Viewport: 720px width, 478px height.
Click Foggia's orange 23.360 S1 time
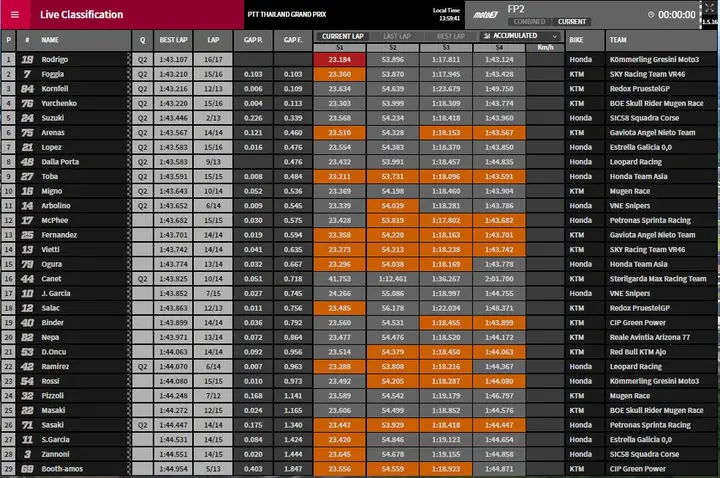pos(340,74)
